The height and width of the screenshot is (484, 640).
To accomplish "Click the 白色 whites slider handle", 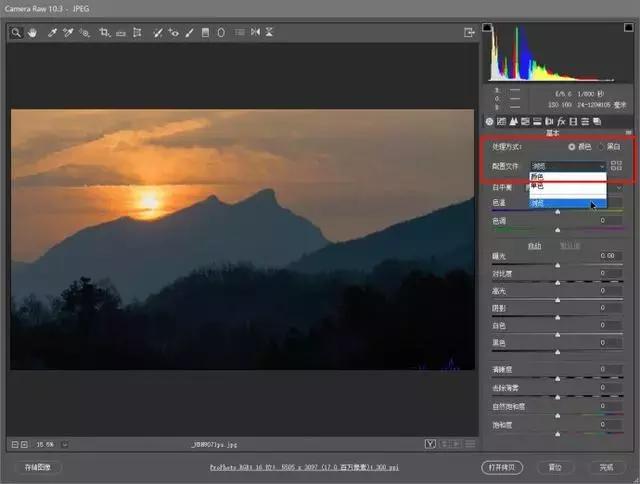I will pyautogui.click(x=558, y=335).
